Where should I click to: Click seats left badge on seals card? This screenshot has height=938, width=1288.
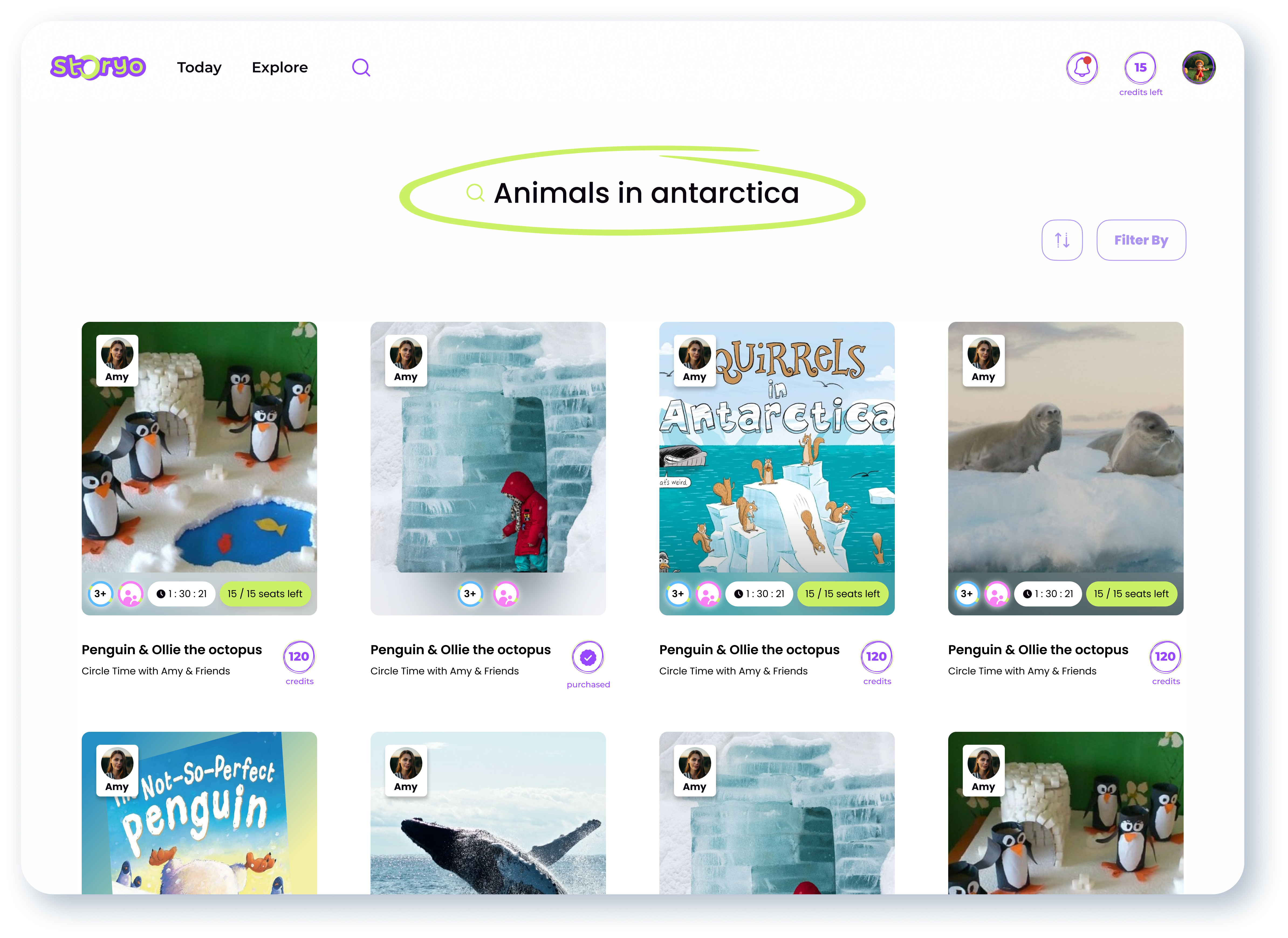[1131, 594]
